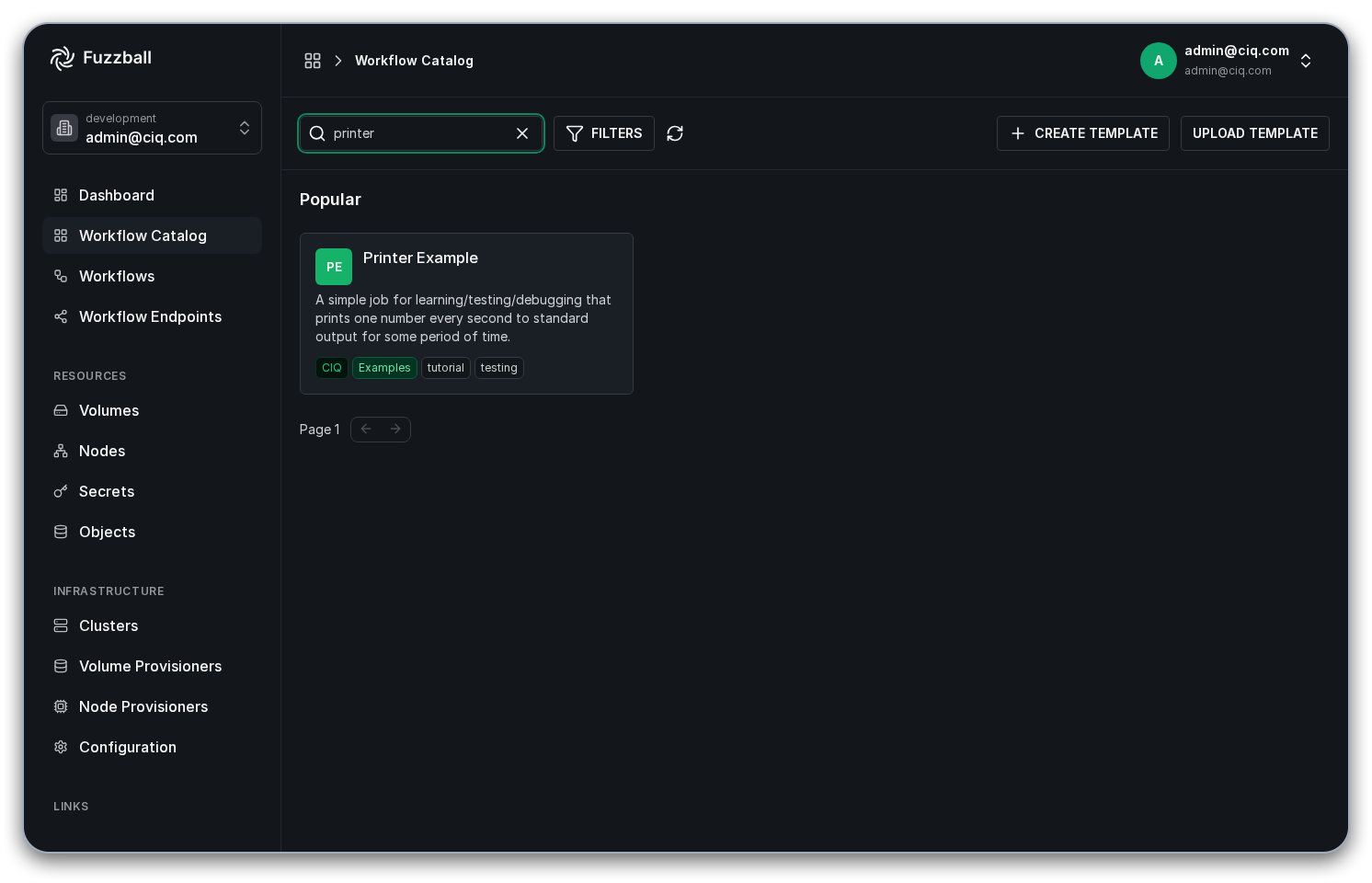Open the Printer Example template card
The width and height of the screenshot is (1372, 883).
[x=466, y=314]
